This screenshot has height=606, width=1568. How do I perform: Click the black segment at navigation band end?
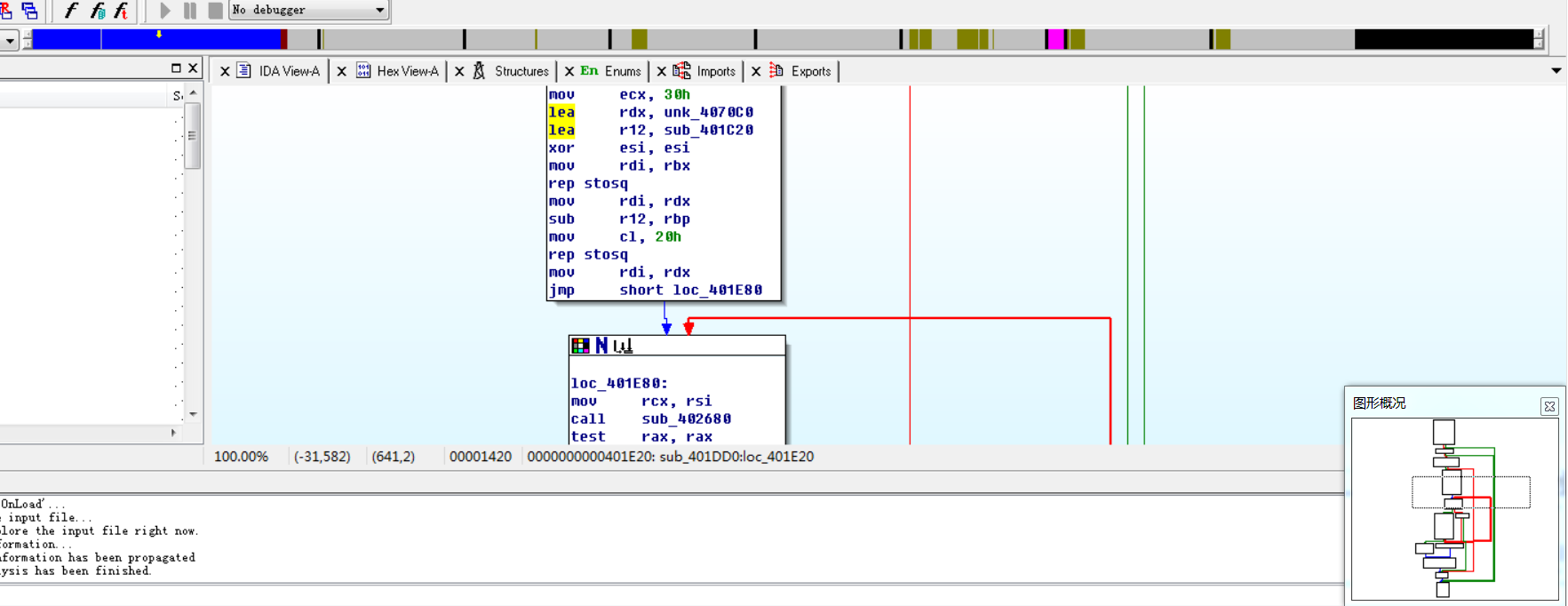click(x=1444, y=39)
